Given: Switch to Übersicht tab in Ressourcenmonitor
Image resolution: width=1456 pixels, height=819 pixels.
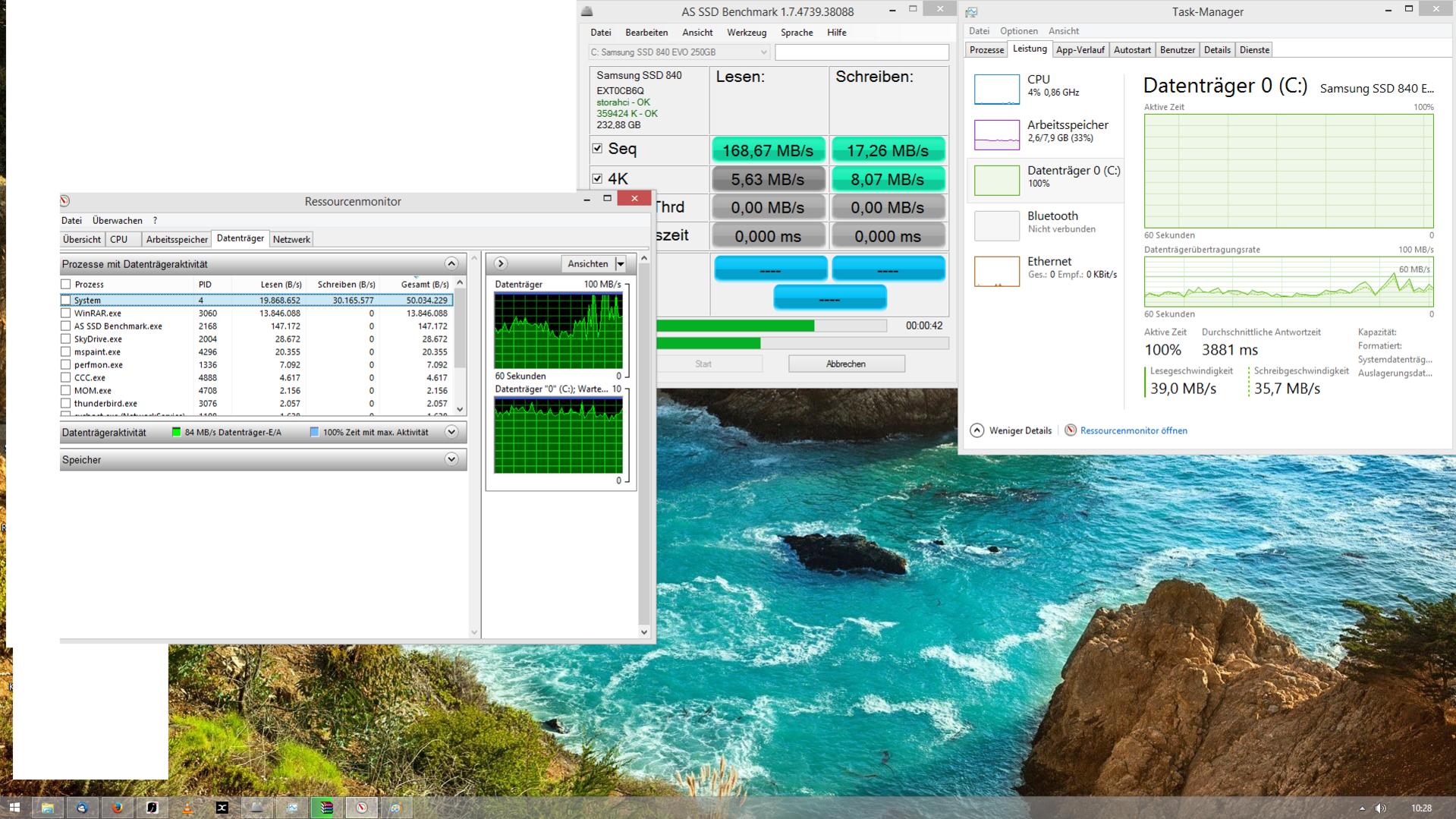Looking at the screenshot, I should (82, 240).
